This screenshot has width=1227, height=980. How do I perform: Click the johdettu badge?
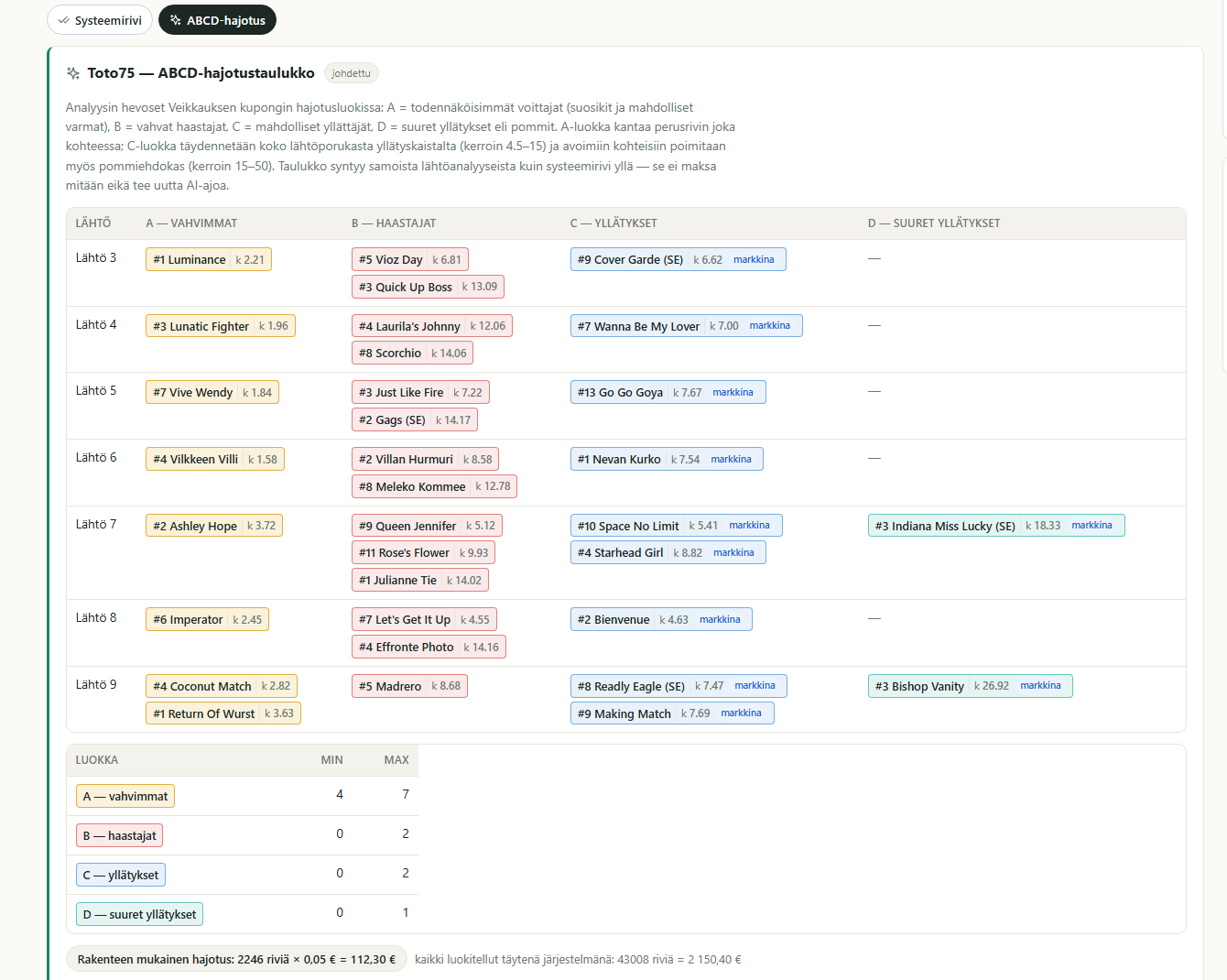pyautogui.click(x=352, y=73)
